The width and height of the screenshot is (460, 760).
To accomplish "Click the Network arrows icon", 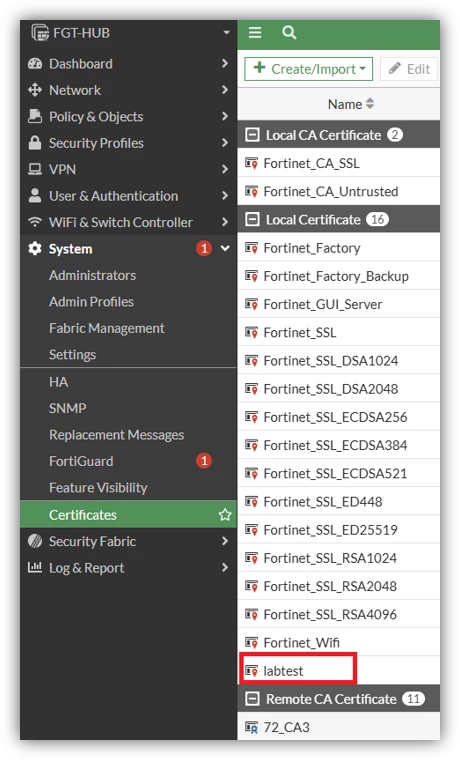I will 35,90.
